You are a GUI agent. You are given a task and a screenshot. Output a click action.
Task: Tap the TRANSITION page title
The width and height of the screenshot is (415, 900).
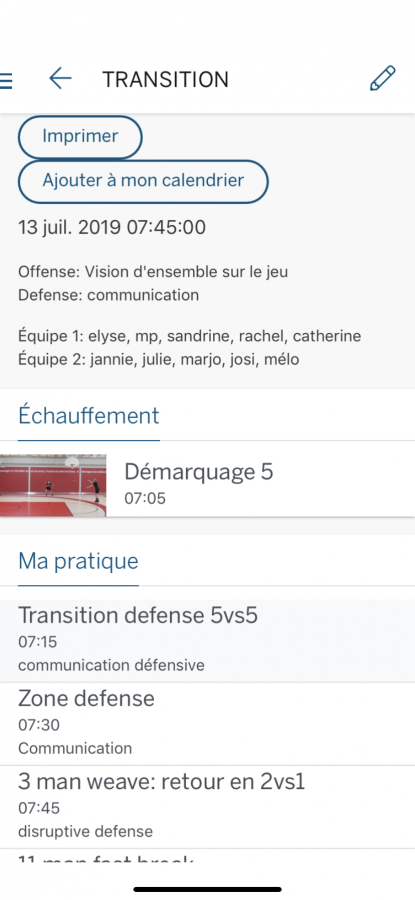click(165, 80)
